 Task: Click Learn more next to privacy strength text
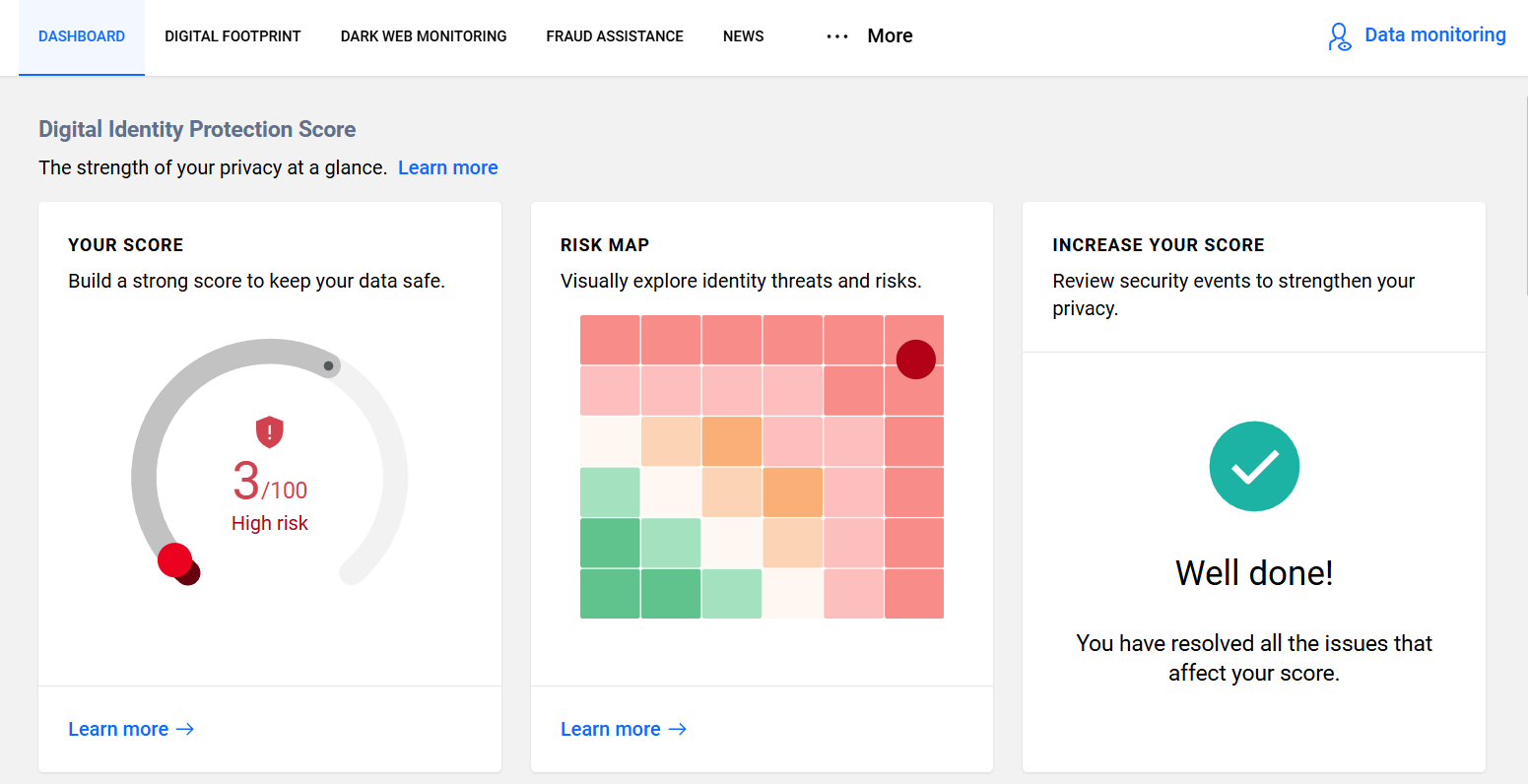coord(447,167)
